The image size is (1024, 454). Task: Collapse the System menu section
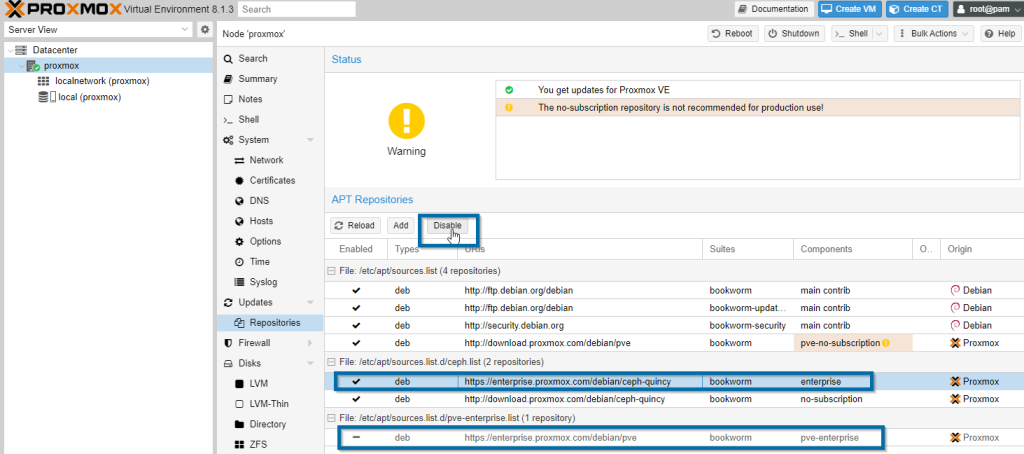[310, 140]
